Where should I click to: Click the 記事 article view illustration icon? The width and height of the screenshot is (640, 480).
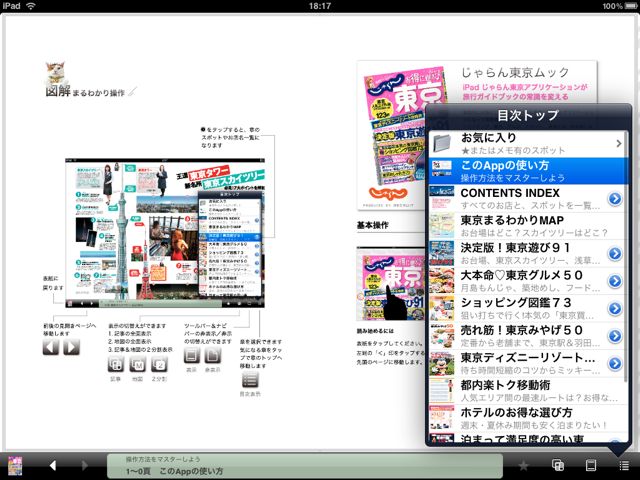pos(116,364)
